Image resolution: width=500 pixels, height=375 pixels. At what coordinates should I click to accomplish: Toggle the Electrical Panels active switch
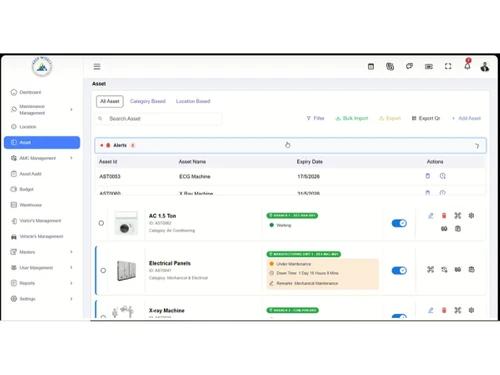click(399, 270)
